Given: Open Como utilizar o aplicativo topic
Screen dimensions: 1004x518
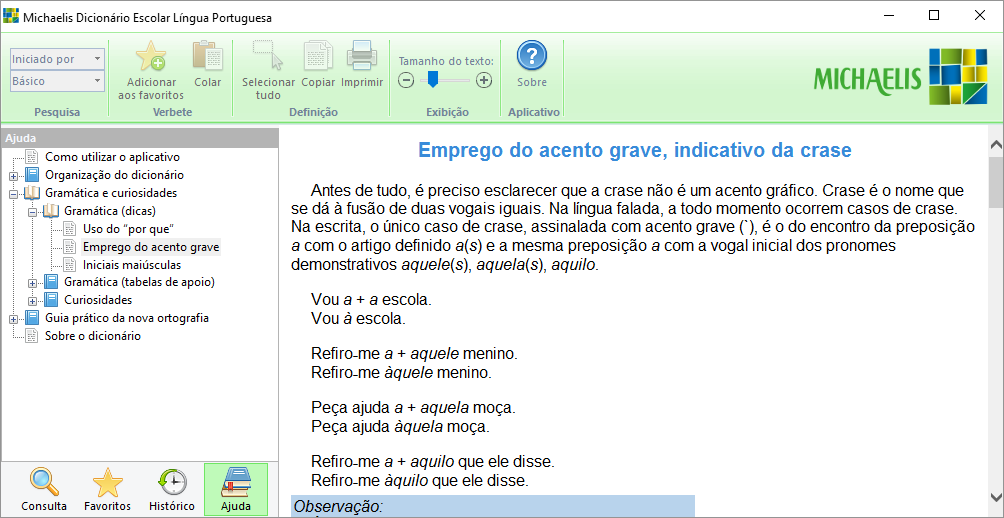Looking at the screenshot, I should point(112,157).
